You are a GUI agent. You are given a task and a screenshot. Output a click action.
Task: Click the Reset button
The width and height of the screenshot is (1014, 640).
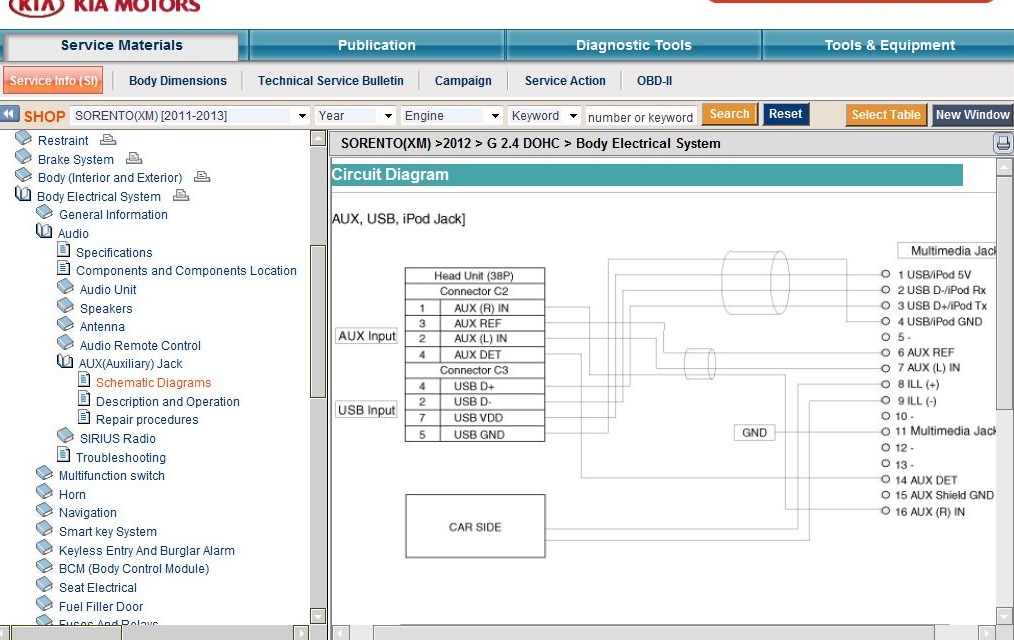point(785,115)
